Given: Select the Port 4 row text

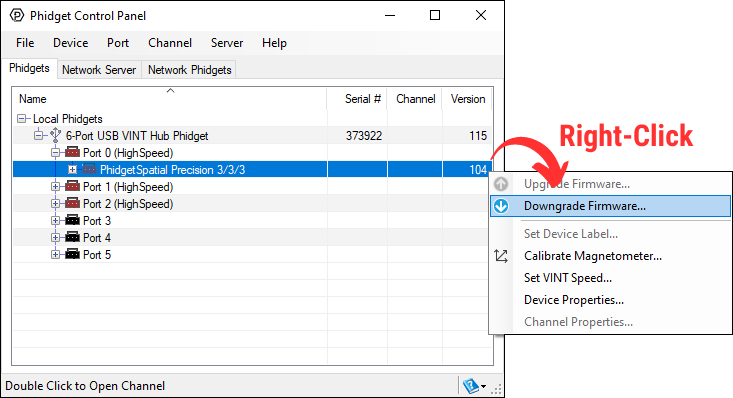Looking at the screenshot, I should [97, 238].
